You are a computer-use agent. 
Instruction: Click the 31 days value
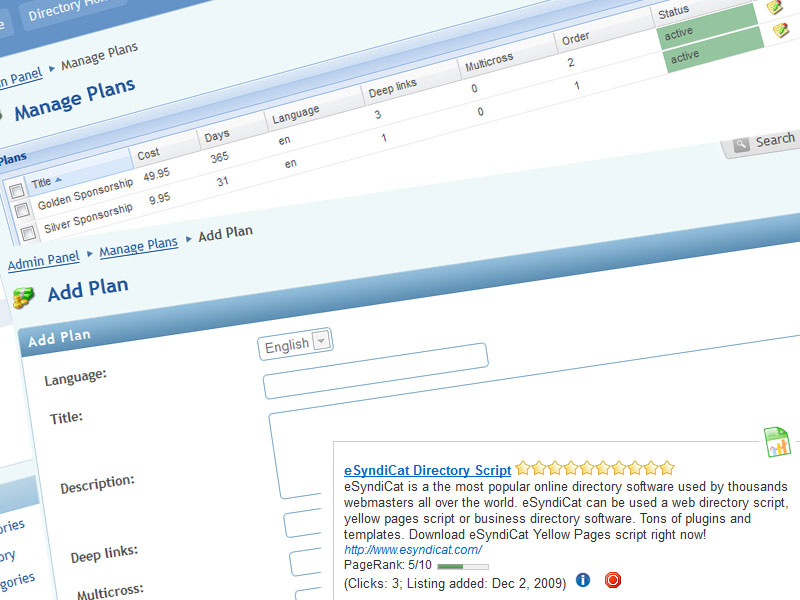pyautogui.click(x=222, y=181)
